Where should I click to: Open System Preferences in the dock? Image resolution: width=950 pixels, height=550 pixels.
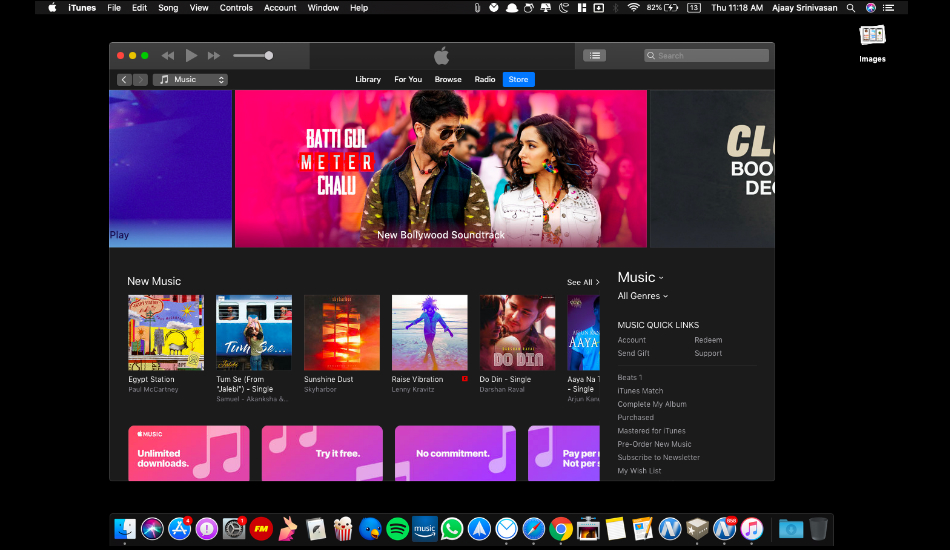pos(234,529)
